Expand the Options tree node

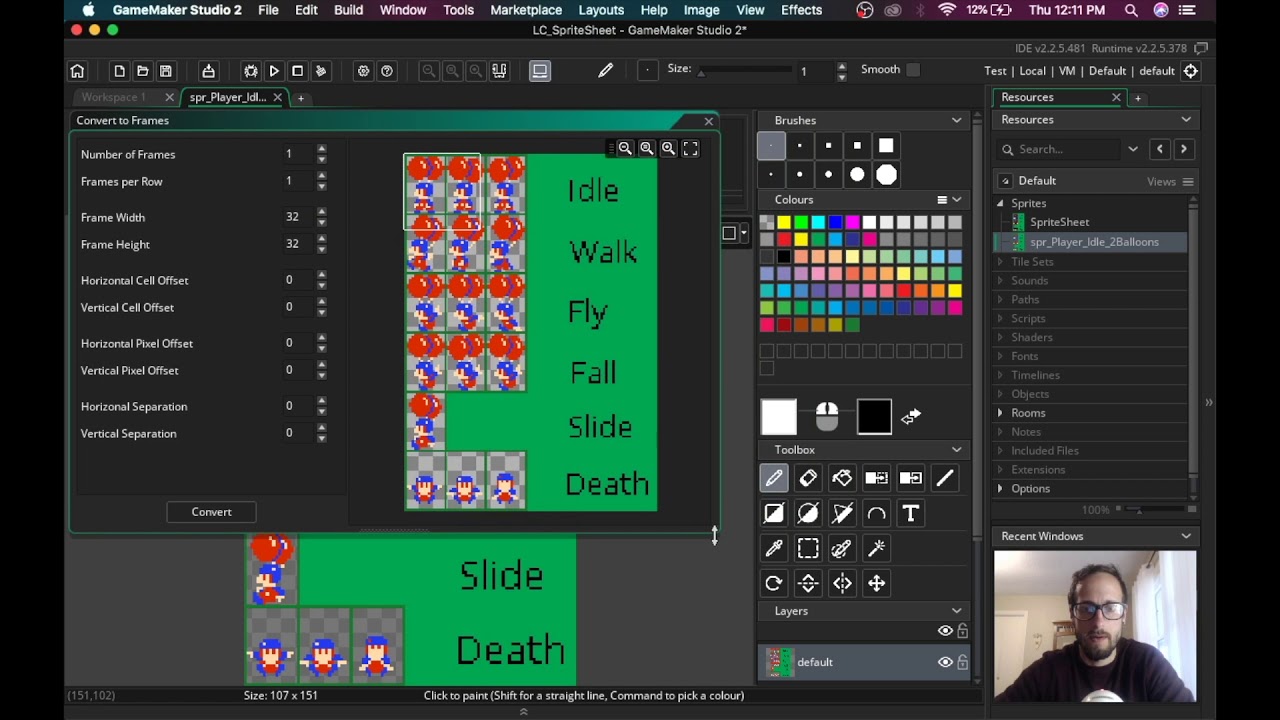[x=1000, y=489]
